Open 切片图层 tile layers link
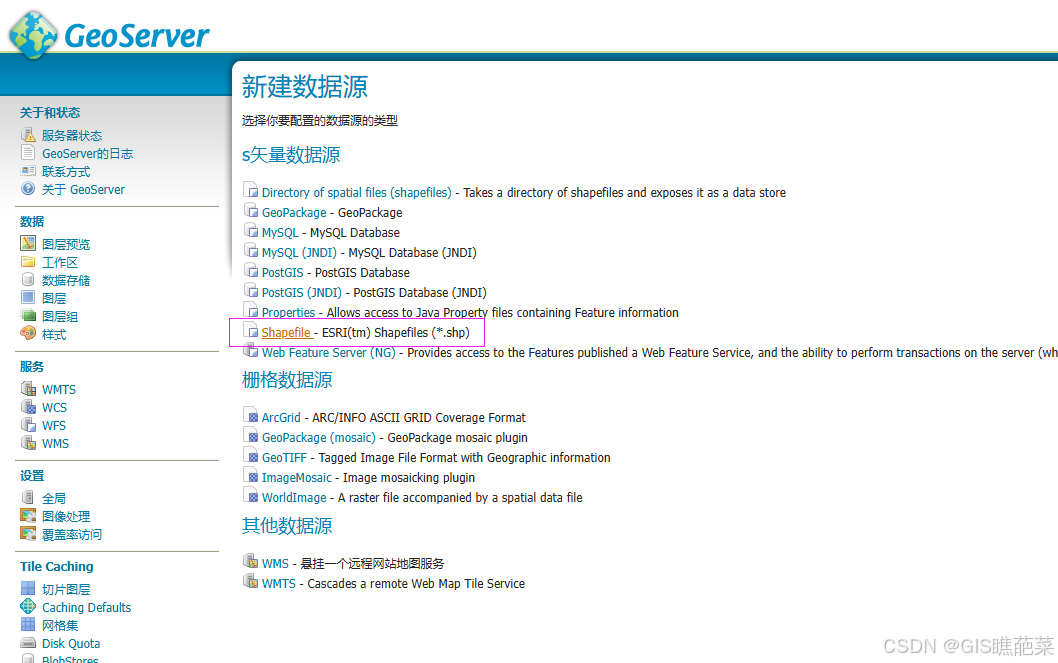The height and width of the screenshot is (663, 1058). [x=66, y=589]
